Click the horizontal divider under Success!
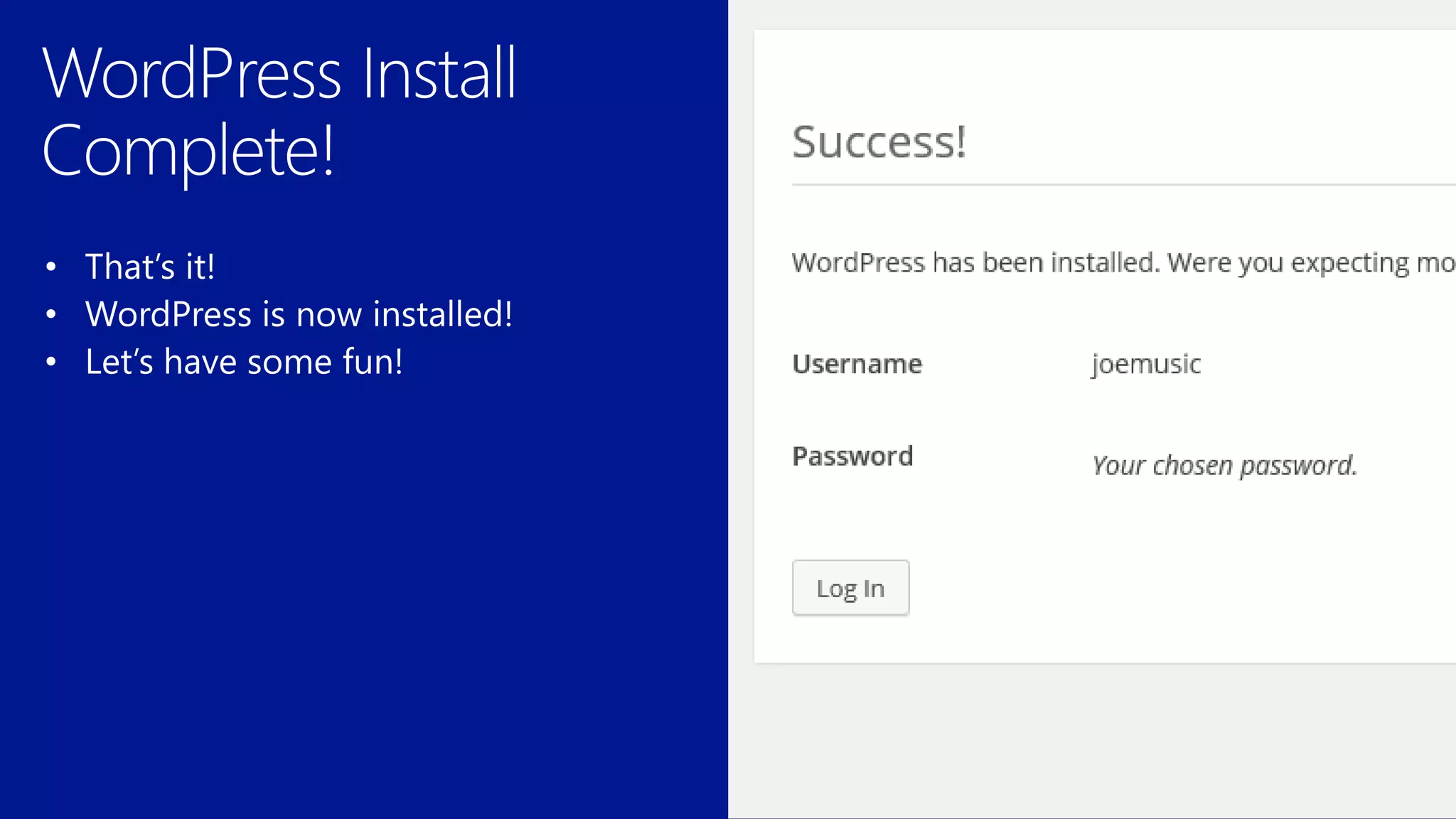The height and width of the screenshot is (819, 1456). (x=1123, y=185)
